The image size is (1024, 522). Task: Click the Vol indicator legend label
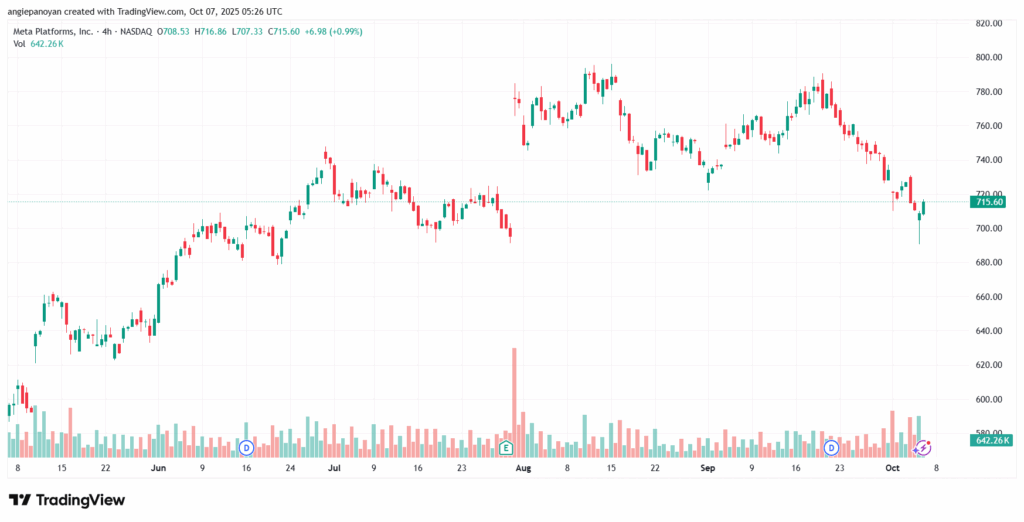pyautogui.click(x=20, y=44)
